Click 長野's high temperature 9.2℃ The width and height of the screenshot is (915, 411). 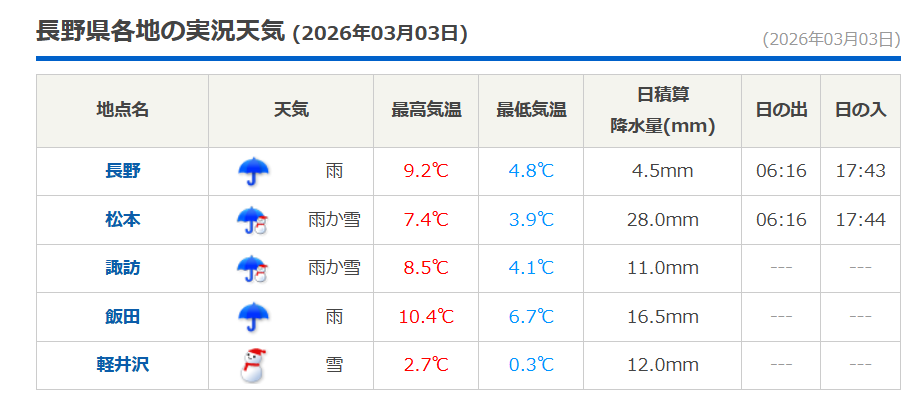[426, 171]
